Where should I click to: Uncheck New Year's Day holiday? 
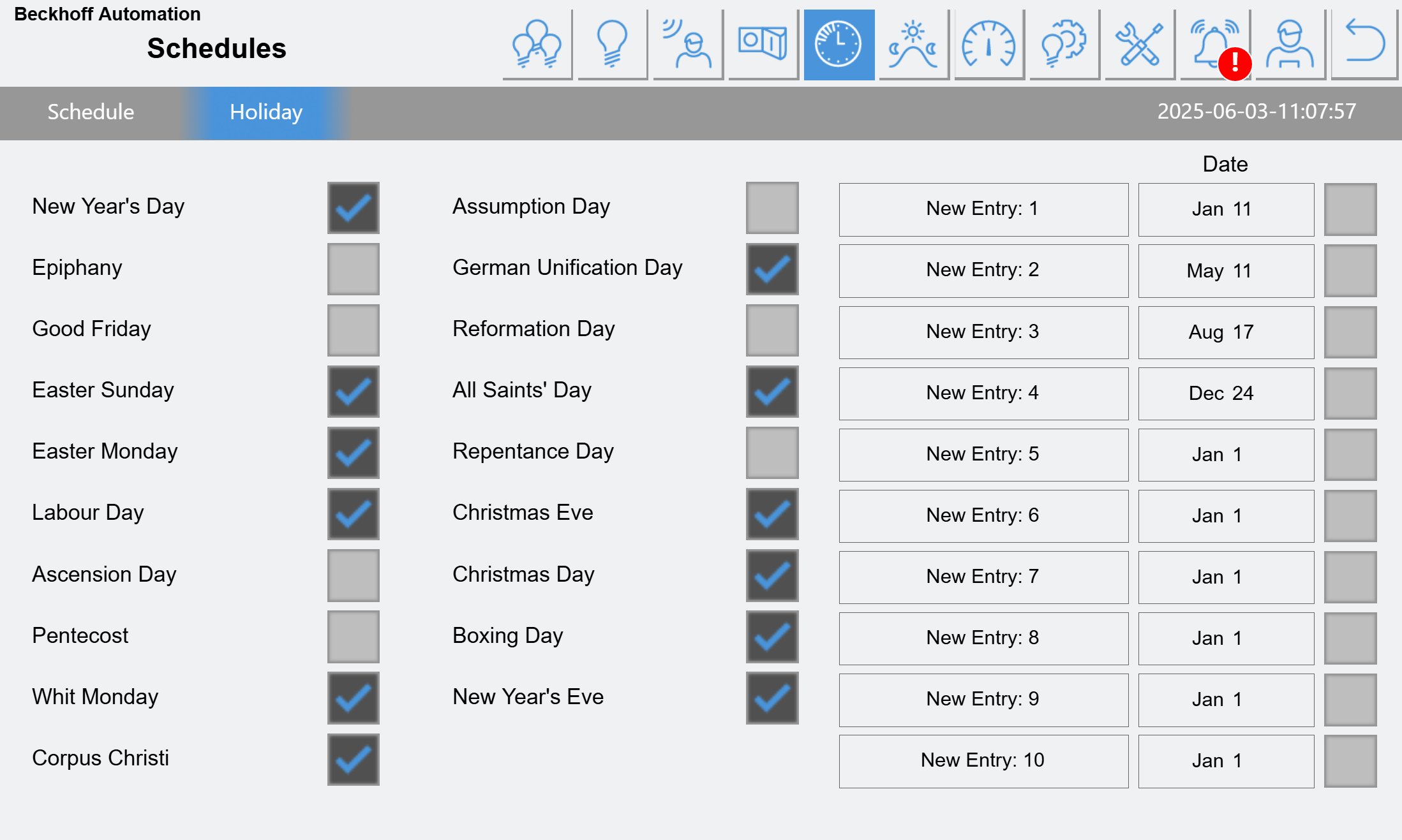click(x=354, y=208)
